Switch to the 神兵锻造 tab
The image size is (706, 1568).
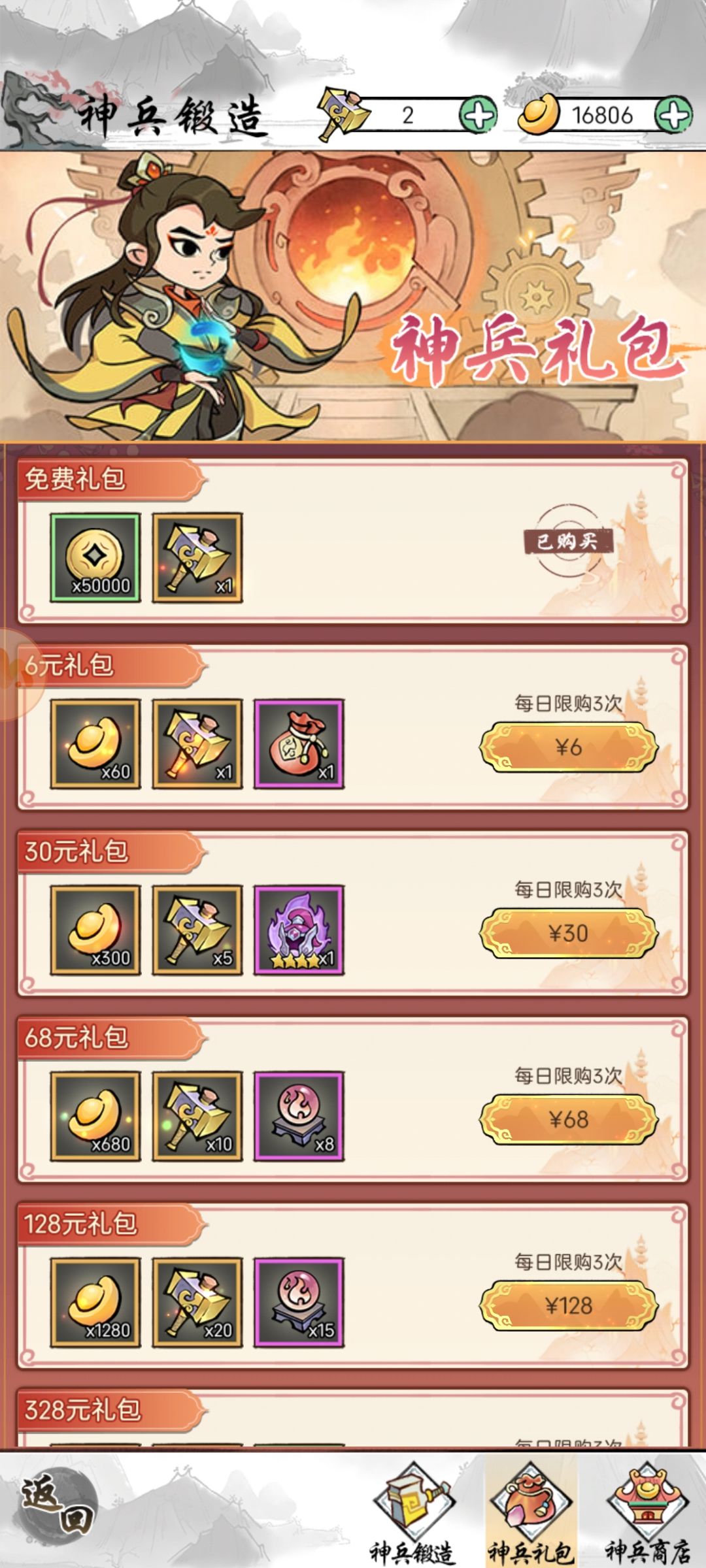[412, 1512]
